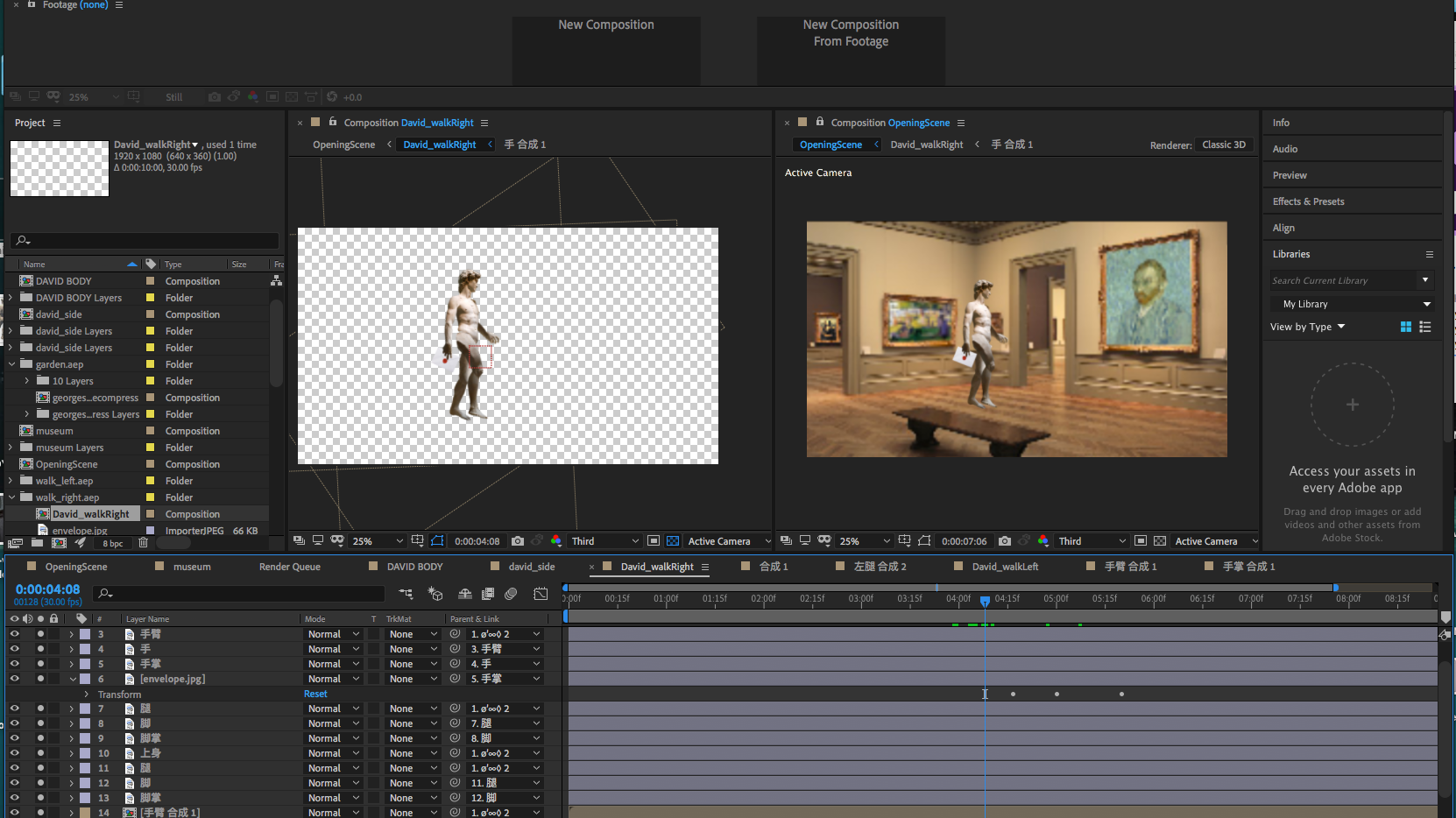Open the Composition Mini-Flowchart icon

[x=406, y=594]
